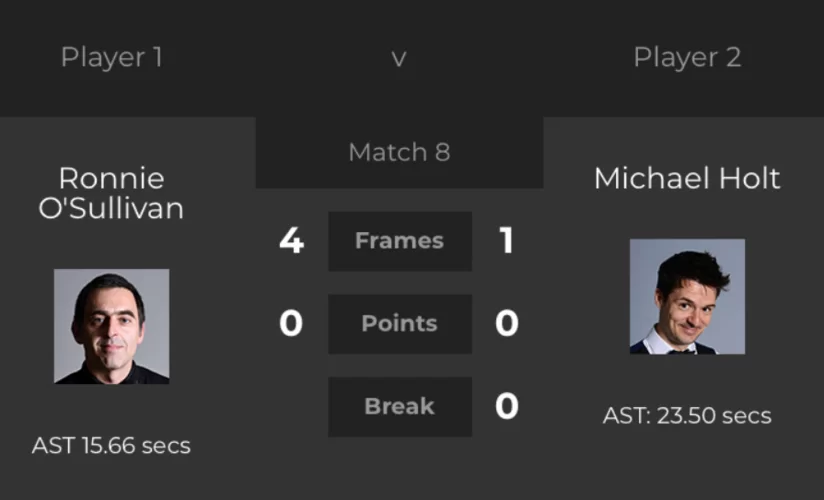Screen dimensions: 824x500
Task: Click the AST: 23.50 secs text
Action: [x=687, y=416]
